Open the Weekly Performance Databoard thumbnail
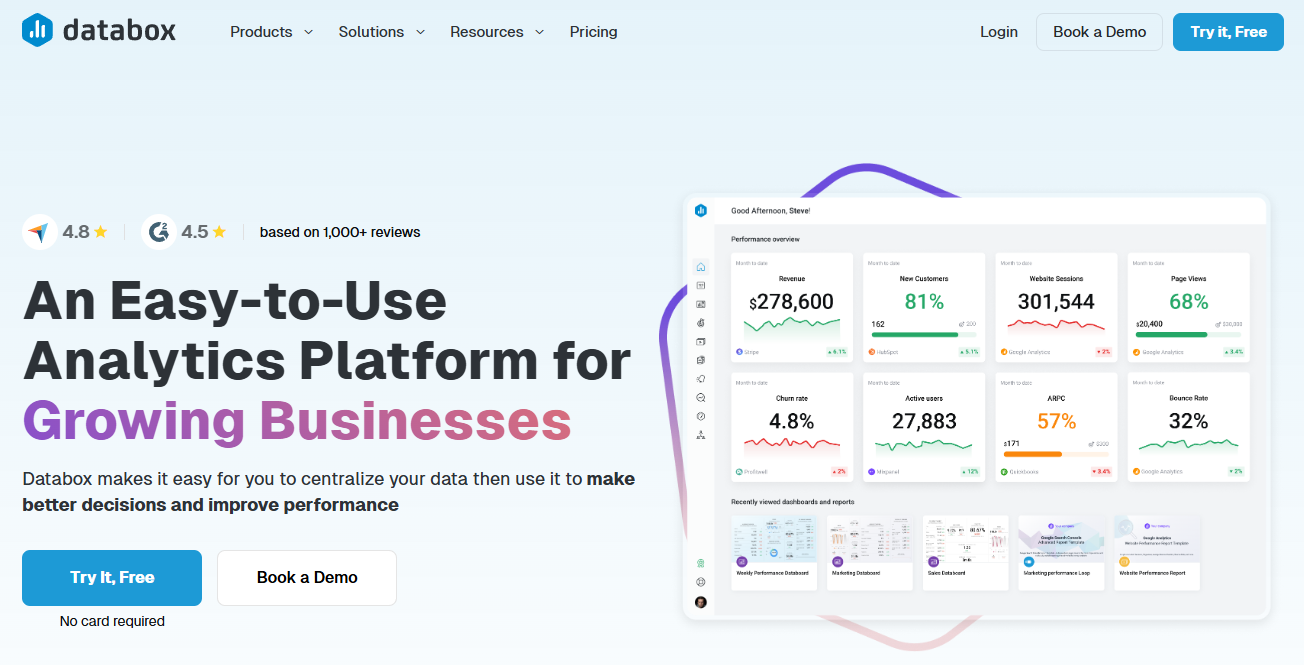This screenshot has height=665, width=1304. click(x=774, y=553)
